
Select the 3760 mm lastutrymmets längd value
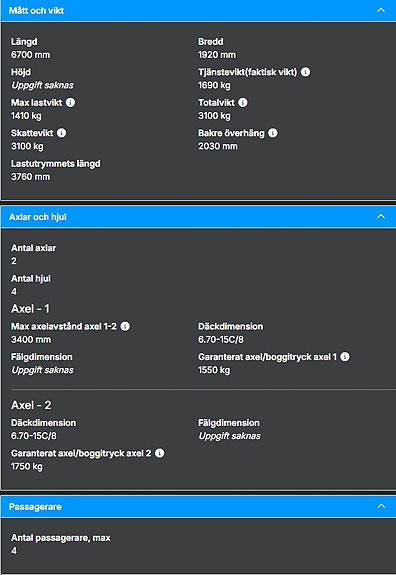click(x=30, y=176)
